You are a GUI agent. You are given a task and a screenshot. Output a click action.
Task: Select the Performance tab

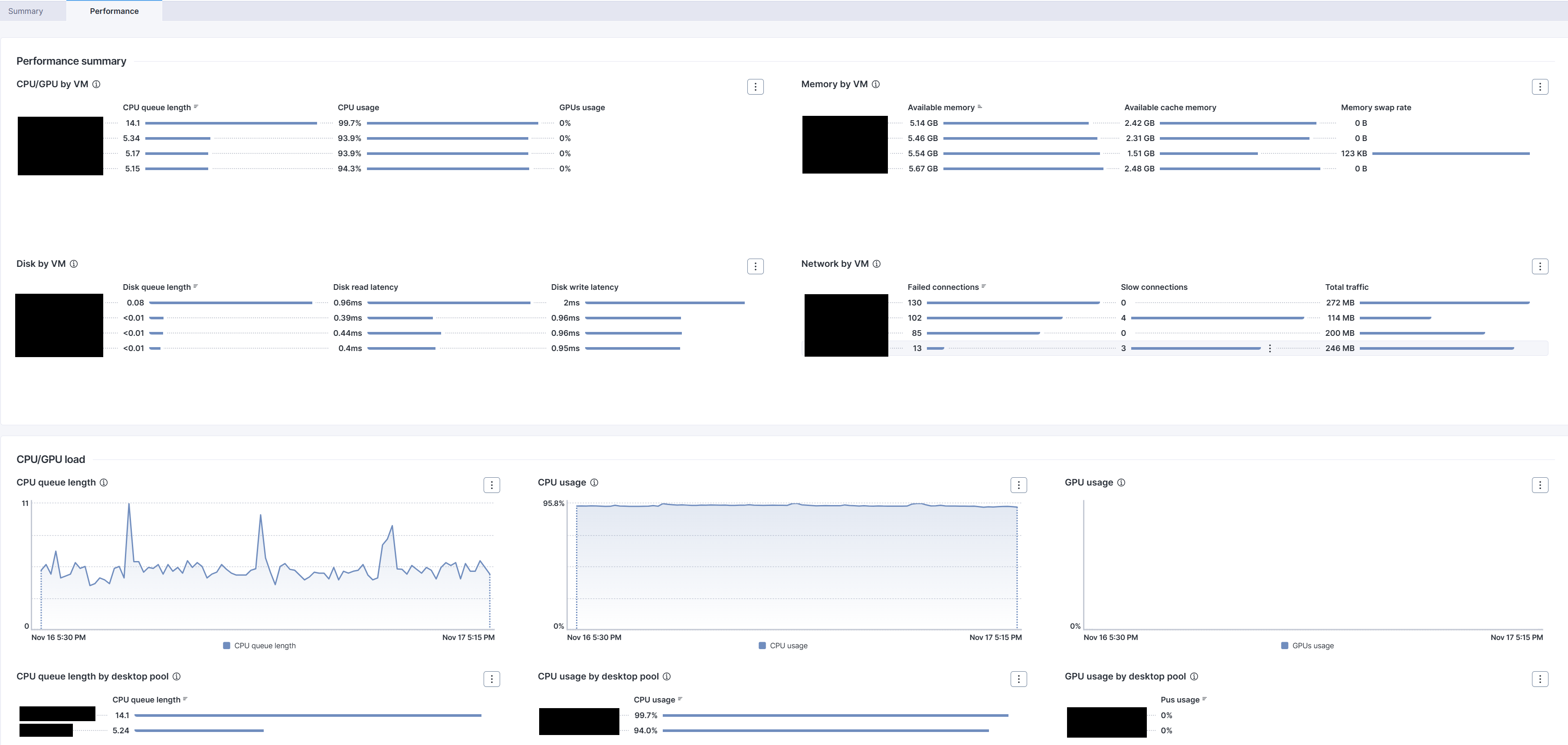pos(114,11)
